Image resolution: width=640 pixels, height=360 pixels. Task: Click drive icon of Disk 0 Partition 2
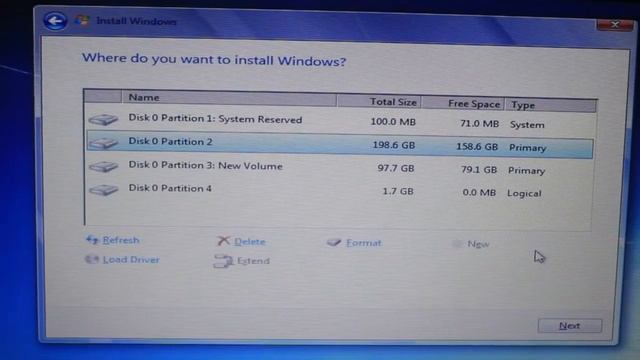[103, 143]
